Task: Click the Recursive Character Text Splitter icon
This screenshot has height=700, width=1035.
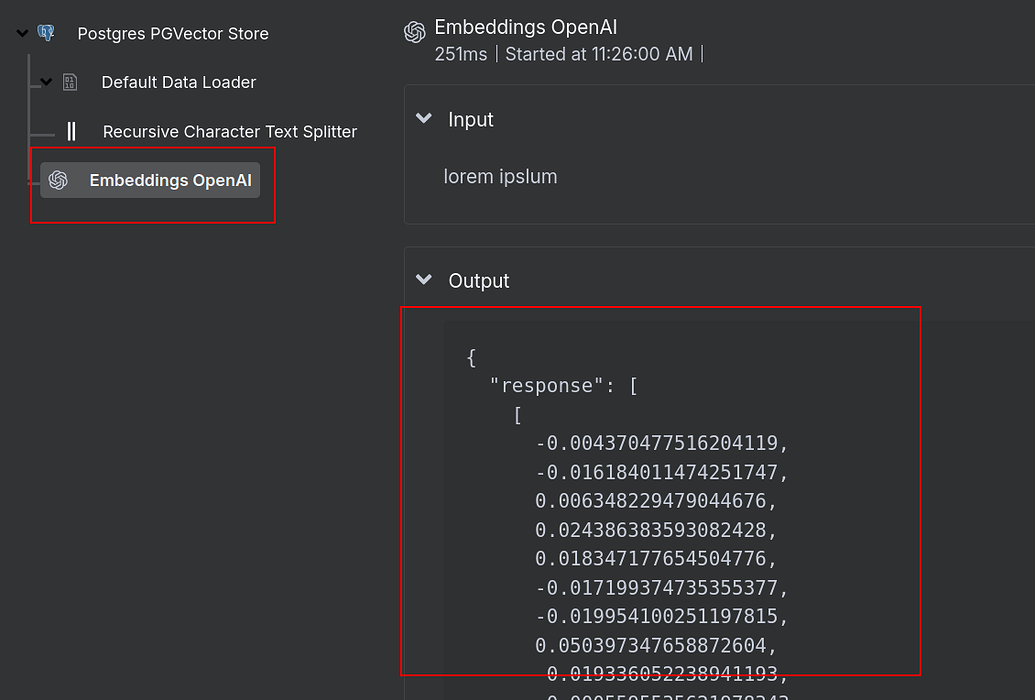Action: coord(71,131)
